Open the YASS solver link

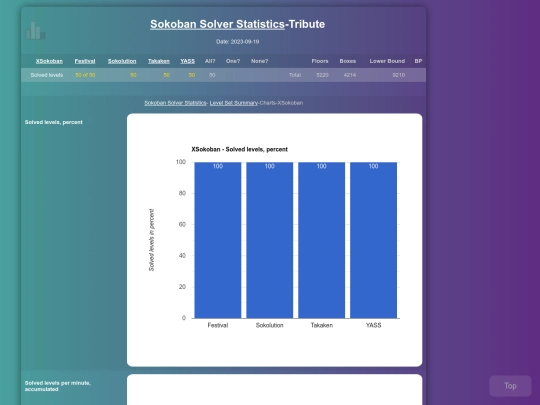click(187, 61)
